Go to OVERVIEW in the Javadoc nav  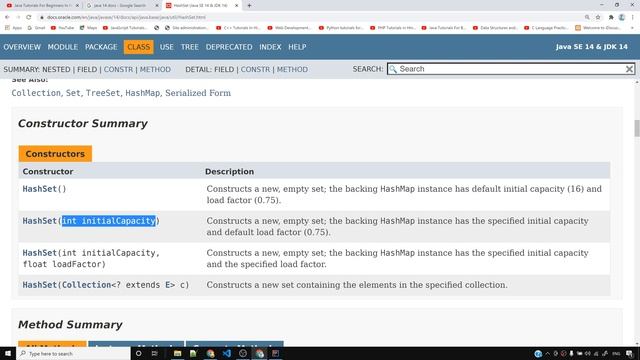[22, 47]
